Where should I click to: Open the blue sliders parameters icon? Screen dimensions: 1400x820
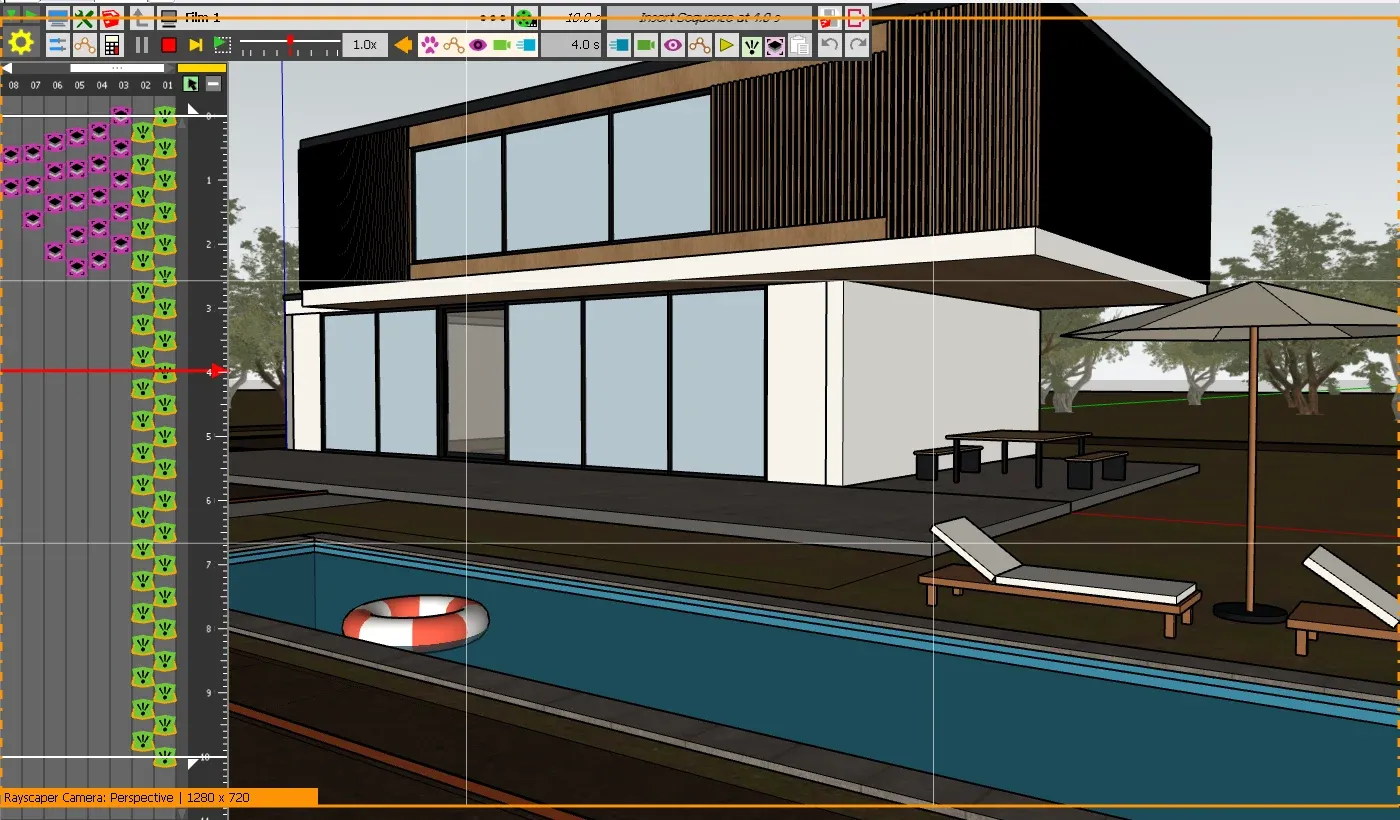58,45
